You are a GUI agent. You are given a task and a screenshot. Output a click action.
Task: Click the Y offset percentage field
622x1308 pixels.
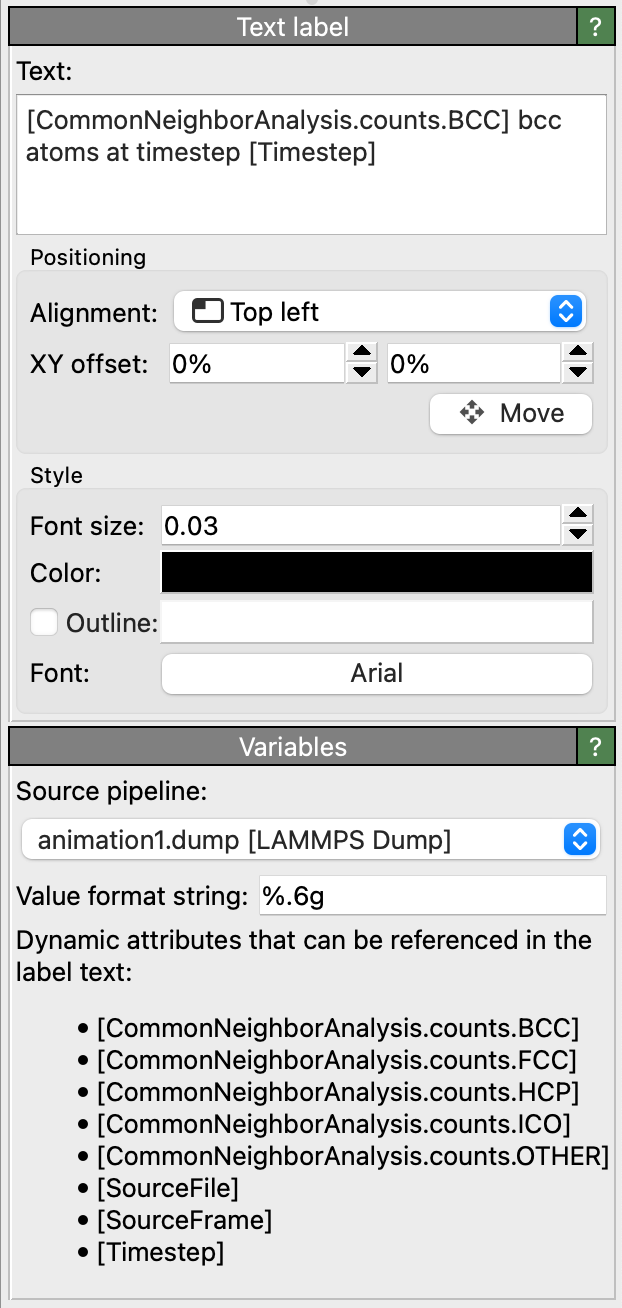472,364
